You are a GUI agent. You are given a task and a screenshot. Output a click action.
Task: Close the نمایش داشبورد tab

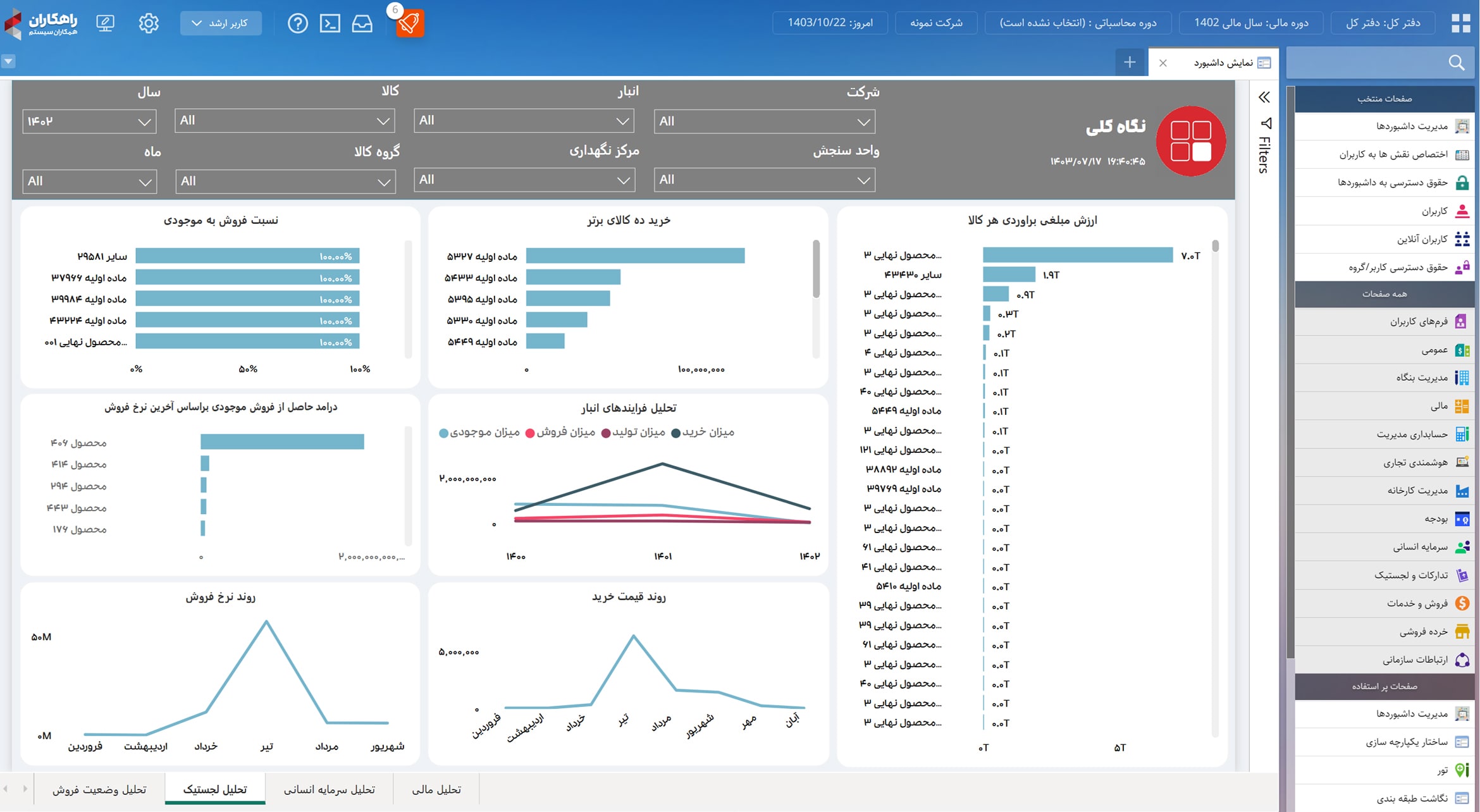coord(1162,63)
